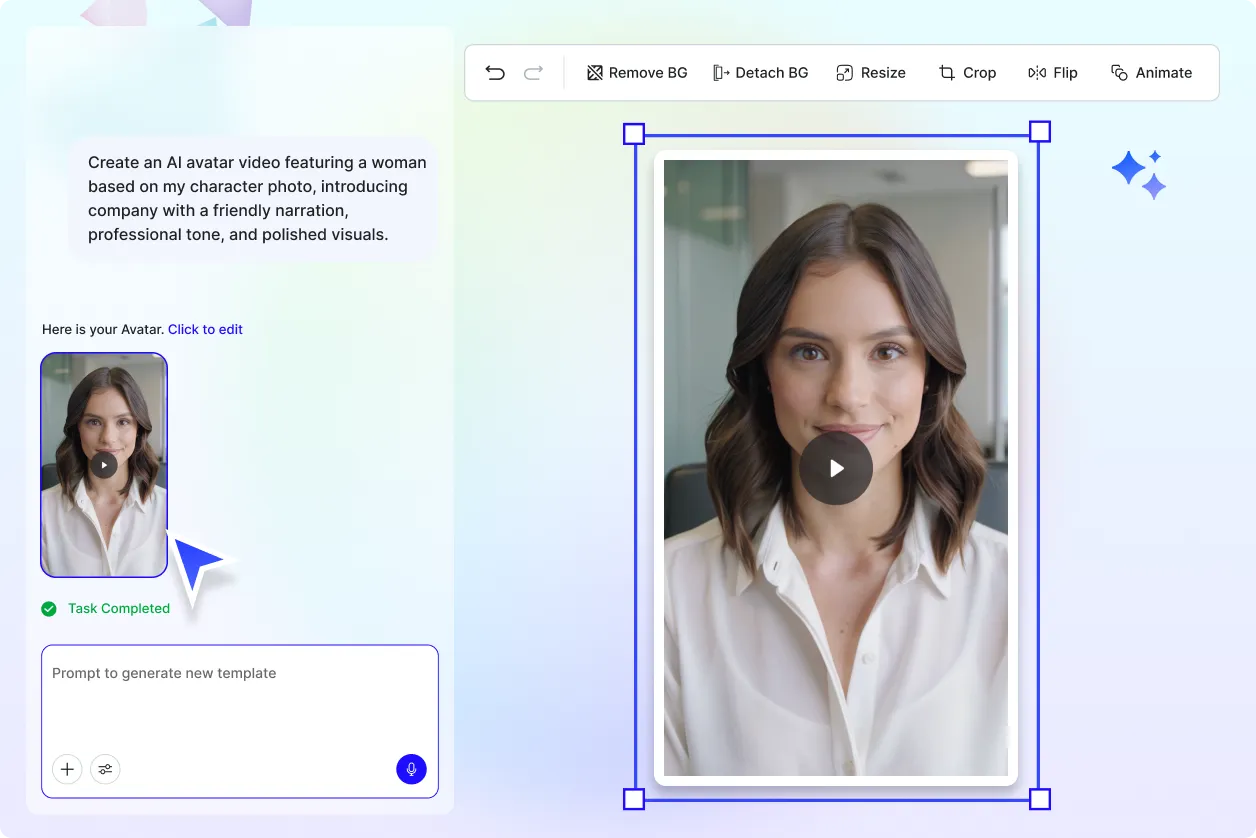Flip the selected image
Image resolution: width=1256 pixels, height=838 pixels.
click(1053, 72)
